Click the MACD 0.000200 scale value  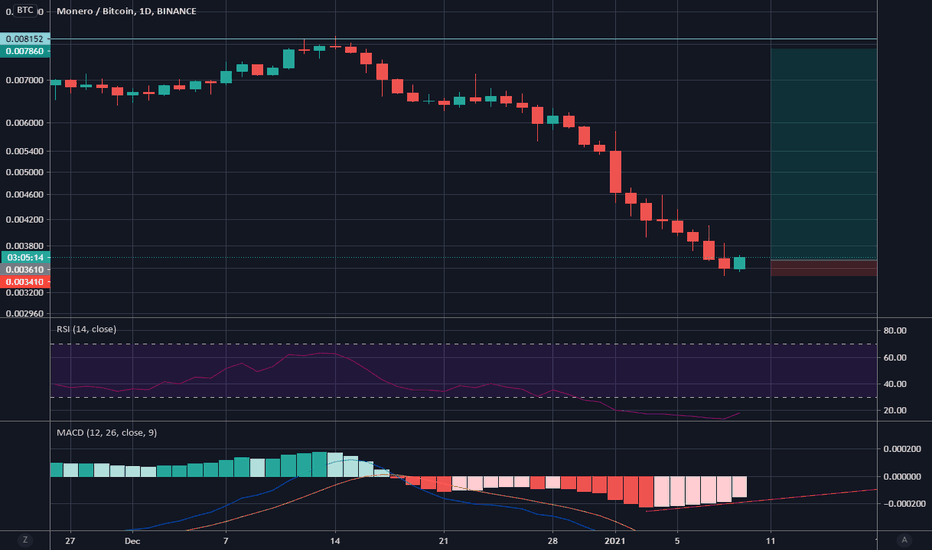point(902,449)
